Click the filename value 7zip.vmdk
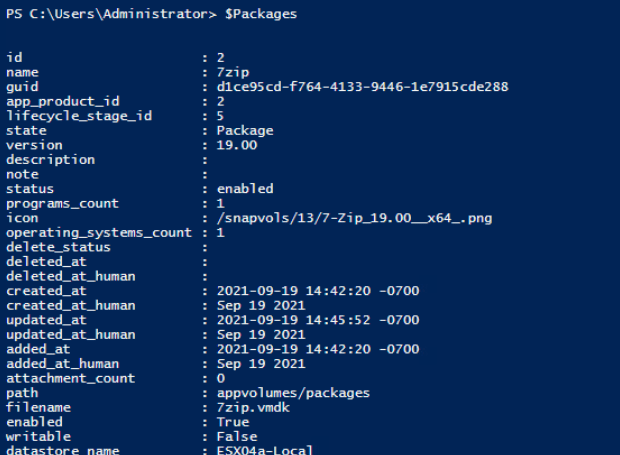Viewport: 620px width, 455px height. 251,407
